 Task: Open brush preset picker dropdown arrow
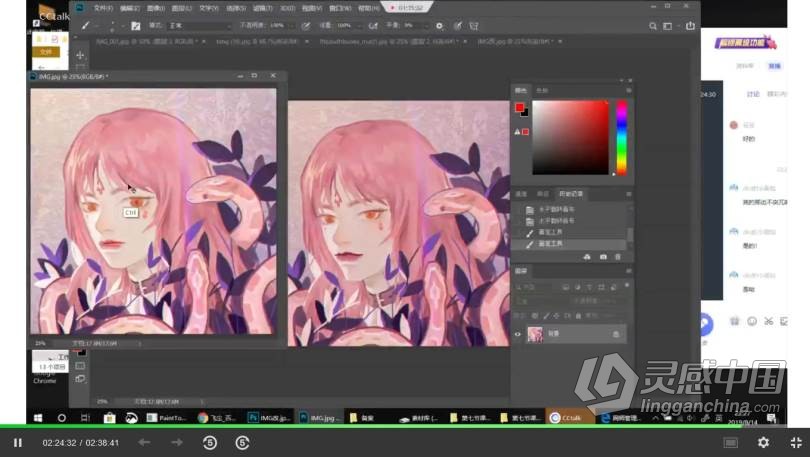[123, 26]
